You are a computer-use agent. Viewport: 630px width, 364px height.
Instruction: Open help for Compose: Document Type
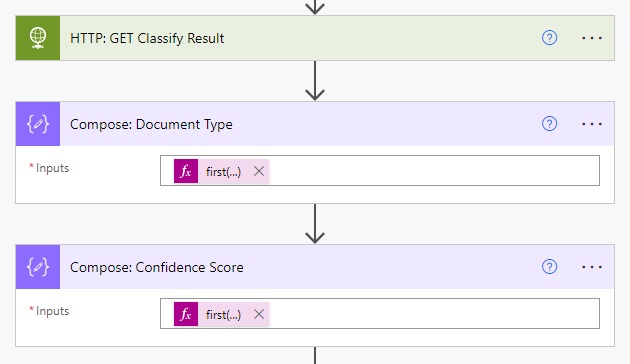click(549, 124)
